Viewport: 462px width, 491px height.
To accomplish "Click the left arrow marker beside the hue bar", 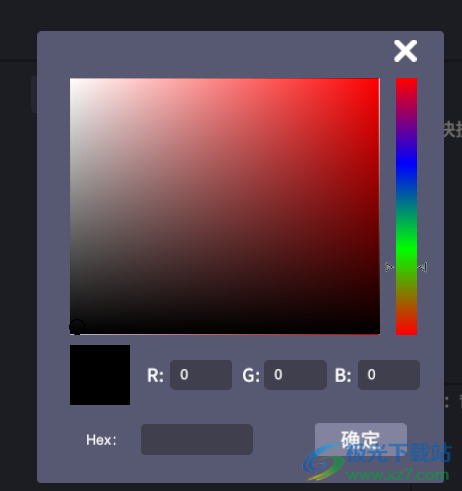I will 389,267.
